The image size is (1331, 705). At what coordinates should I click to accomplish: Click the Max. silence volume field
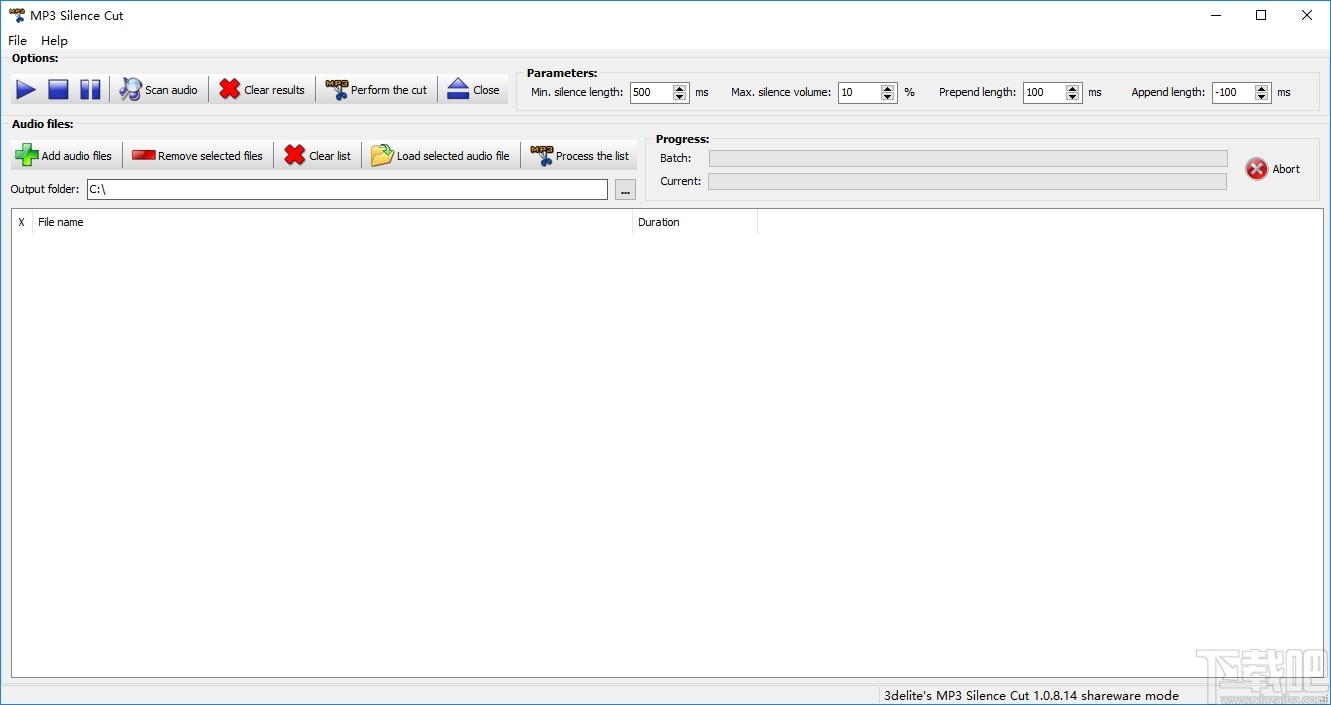click(859, 92)
